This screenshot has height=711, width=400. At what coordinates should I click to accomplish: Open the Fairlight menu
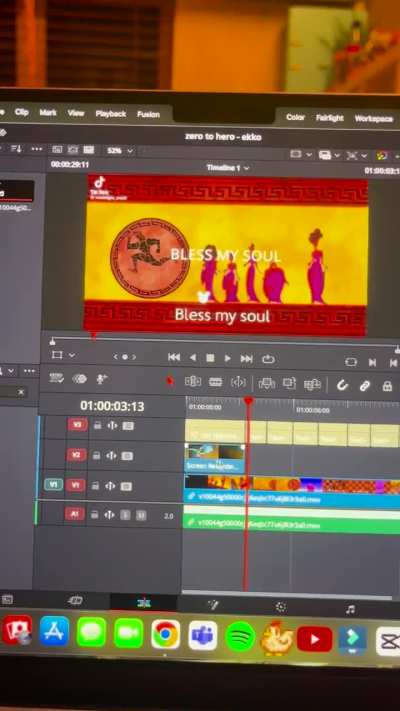pyautogui.click(x=330, y=118)
